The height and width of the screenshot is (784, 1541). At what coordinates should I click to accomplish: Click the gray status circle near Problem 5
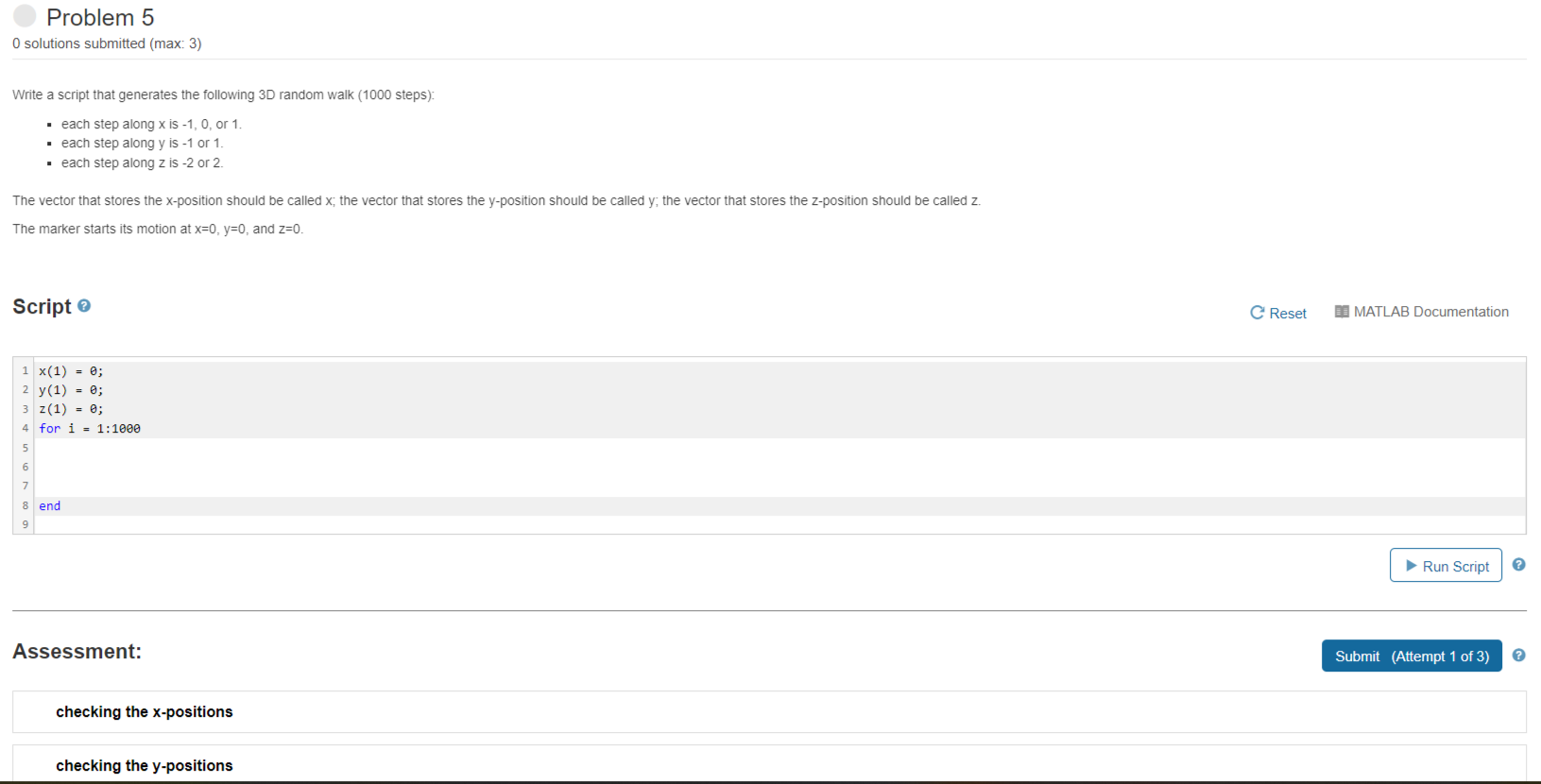pyautogui.click(x=25, y=15)
